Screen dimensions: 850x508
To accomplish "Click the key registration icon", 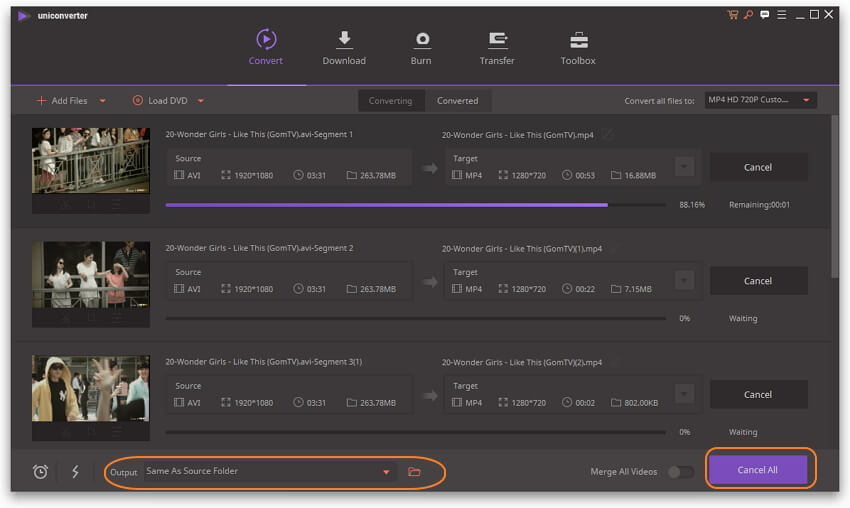I will (x=748, y=15).
